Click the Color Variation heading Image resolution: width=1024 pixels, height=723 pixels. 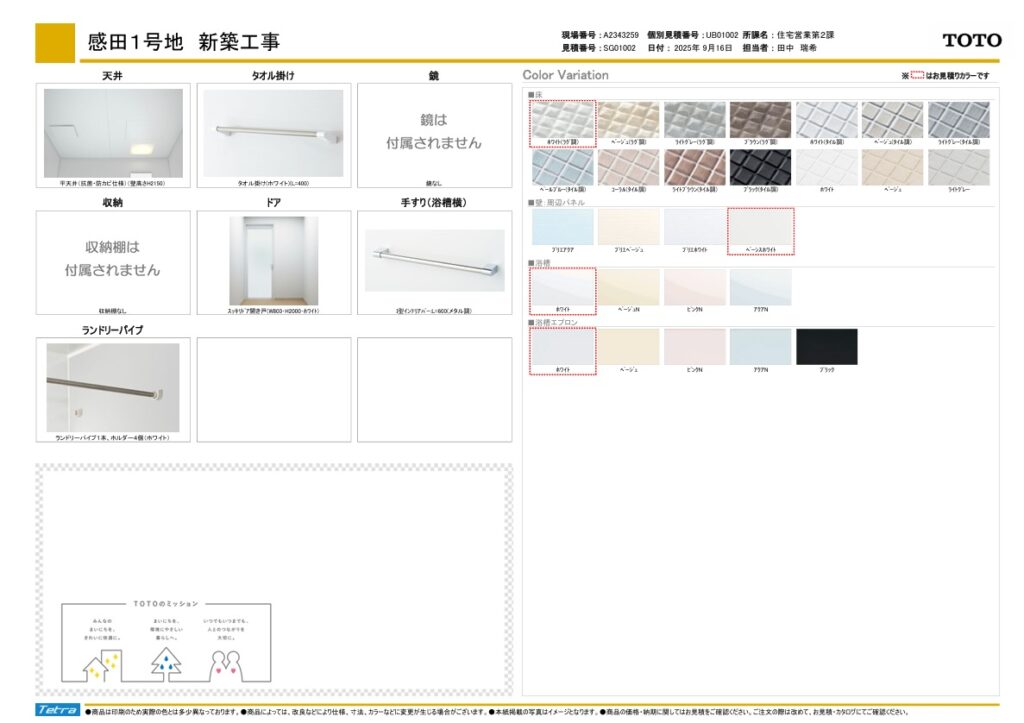565,75
